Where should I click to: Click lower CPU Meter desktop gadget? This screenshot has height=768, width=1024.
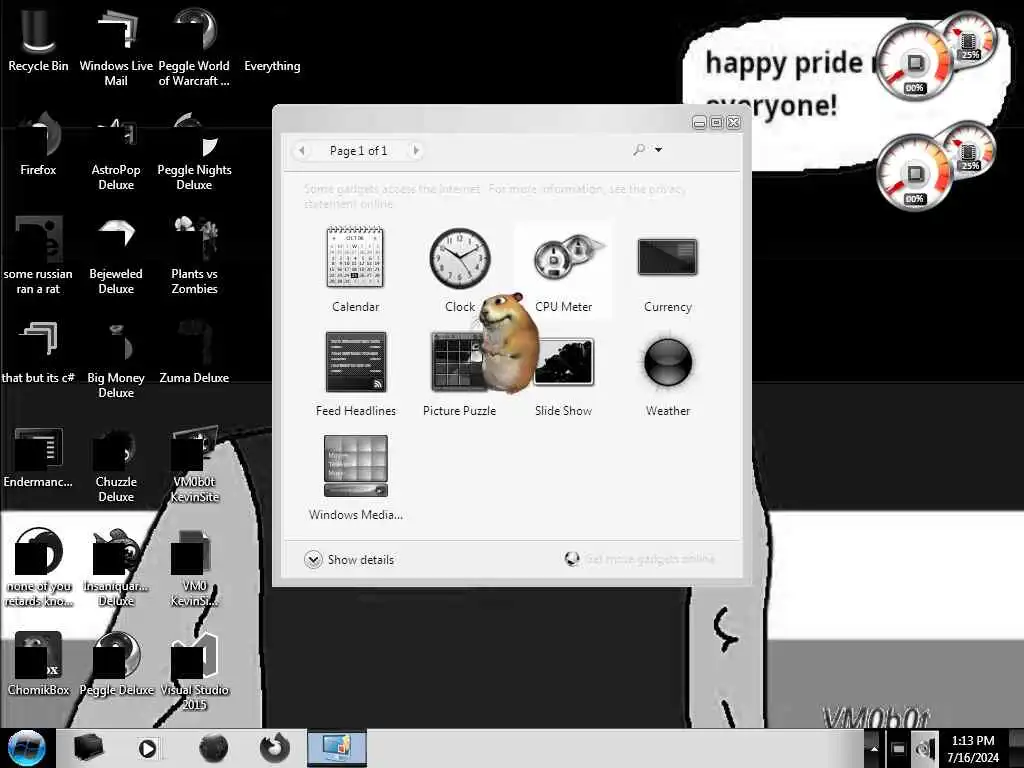(x=934, y=166)
